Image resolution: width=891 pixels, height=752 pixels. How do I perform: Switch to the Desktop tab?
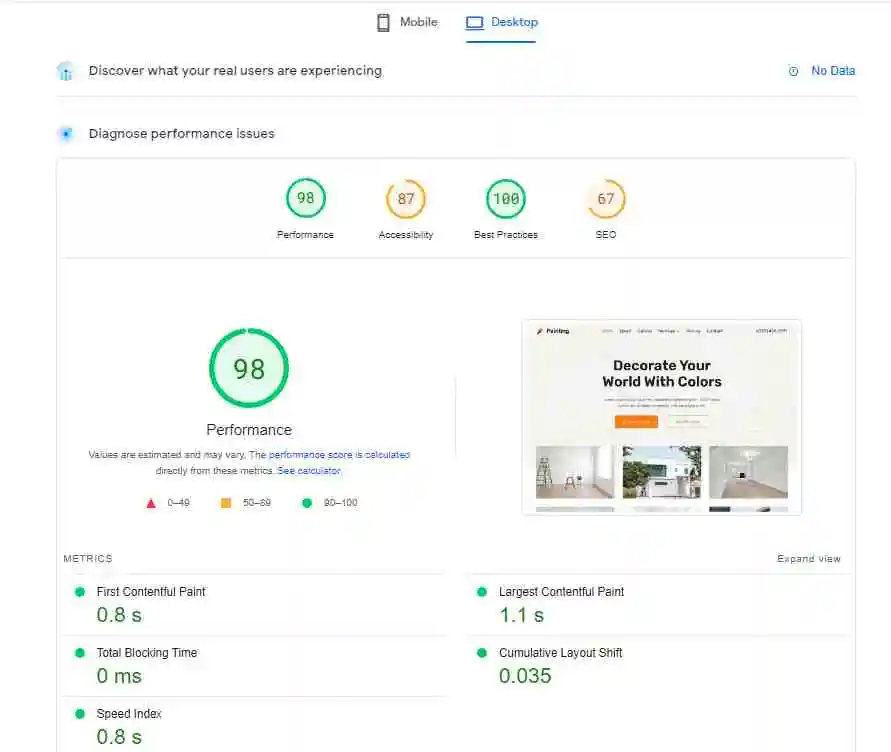502,22
